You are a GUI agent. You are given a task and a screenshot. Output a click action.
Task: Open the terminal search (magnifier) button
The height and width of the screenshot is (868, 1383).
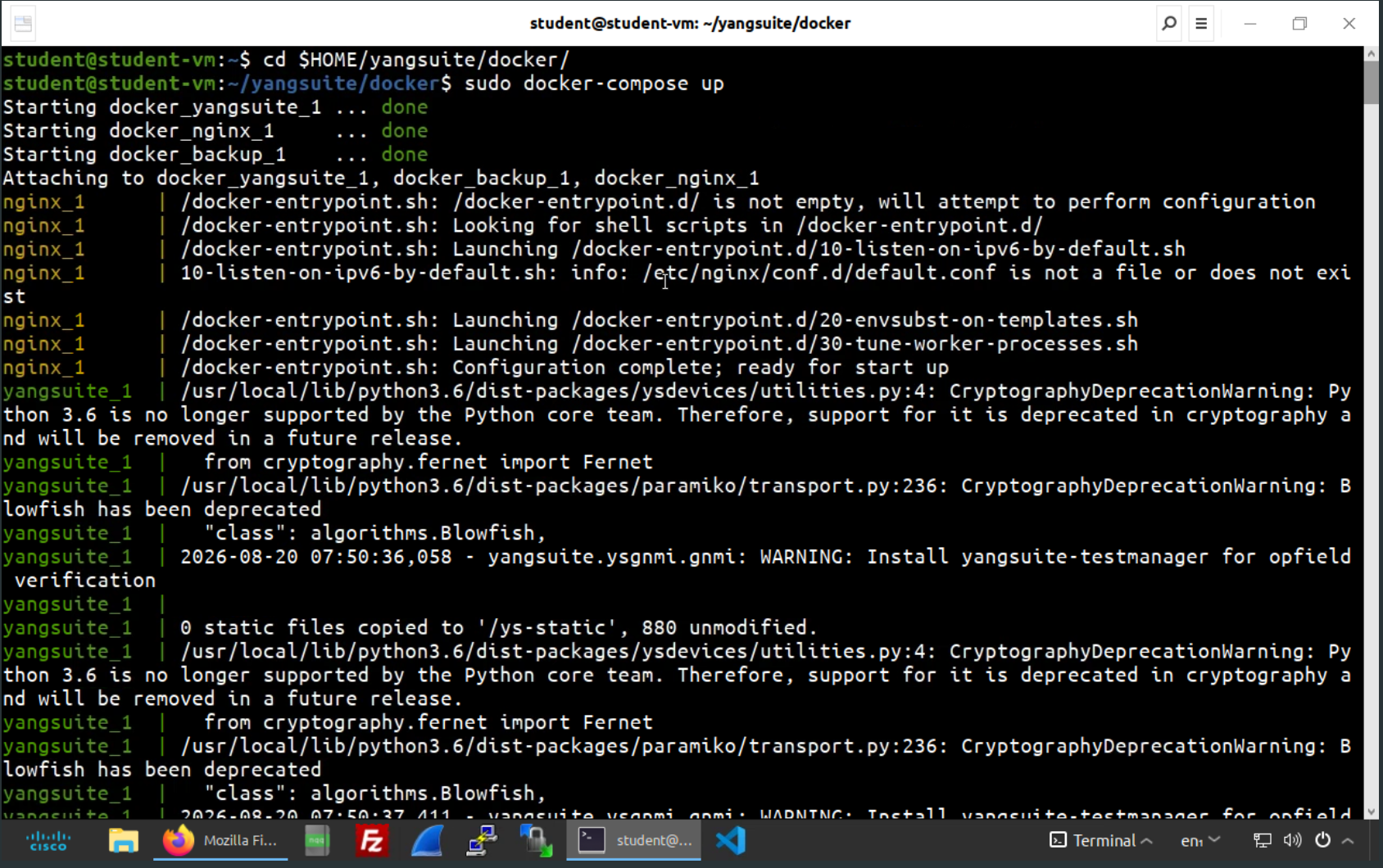pyautogui.click(x=1169, y=24)
